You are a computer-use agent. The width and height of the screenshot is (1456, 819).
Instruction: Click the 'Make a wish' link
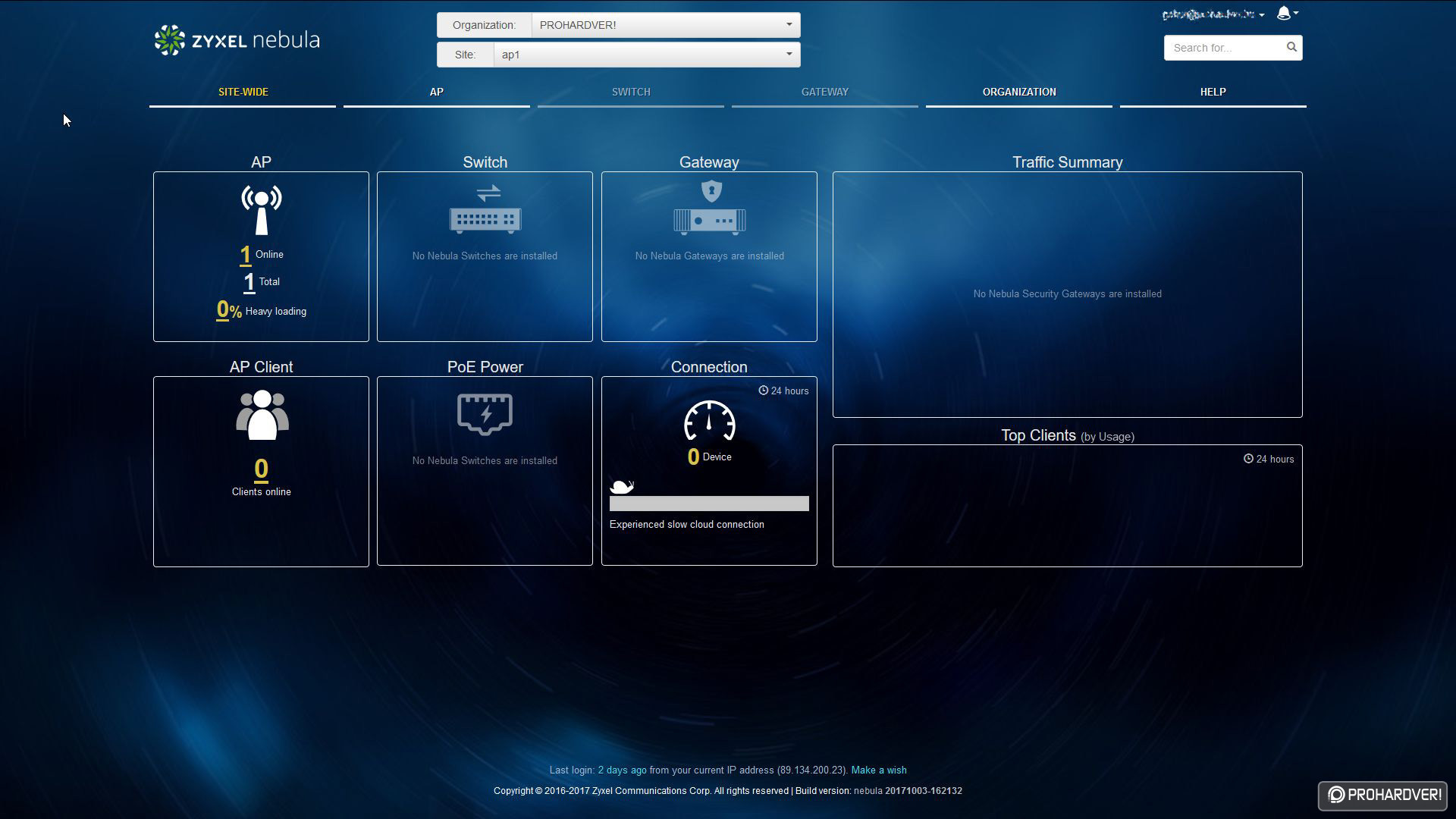[879, 770]
